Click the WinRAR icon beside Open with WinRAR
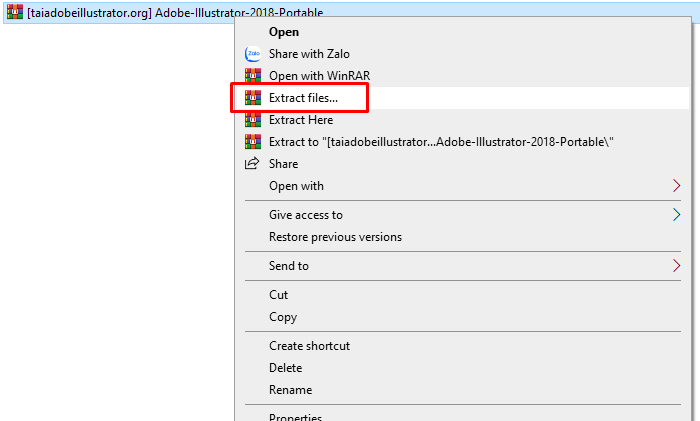Viewport: 700px width, 421px height. pos(252,76)
